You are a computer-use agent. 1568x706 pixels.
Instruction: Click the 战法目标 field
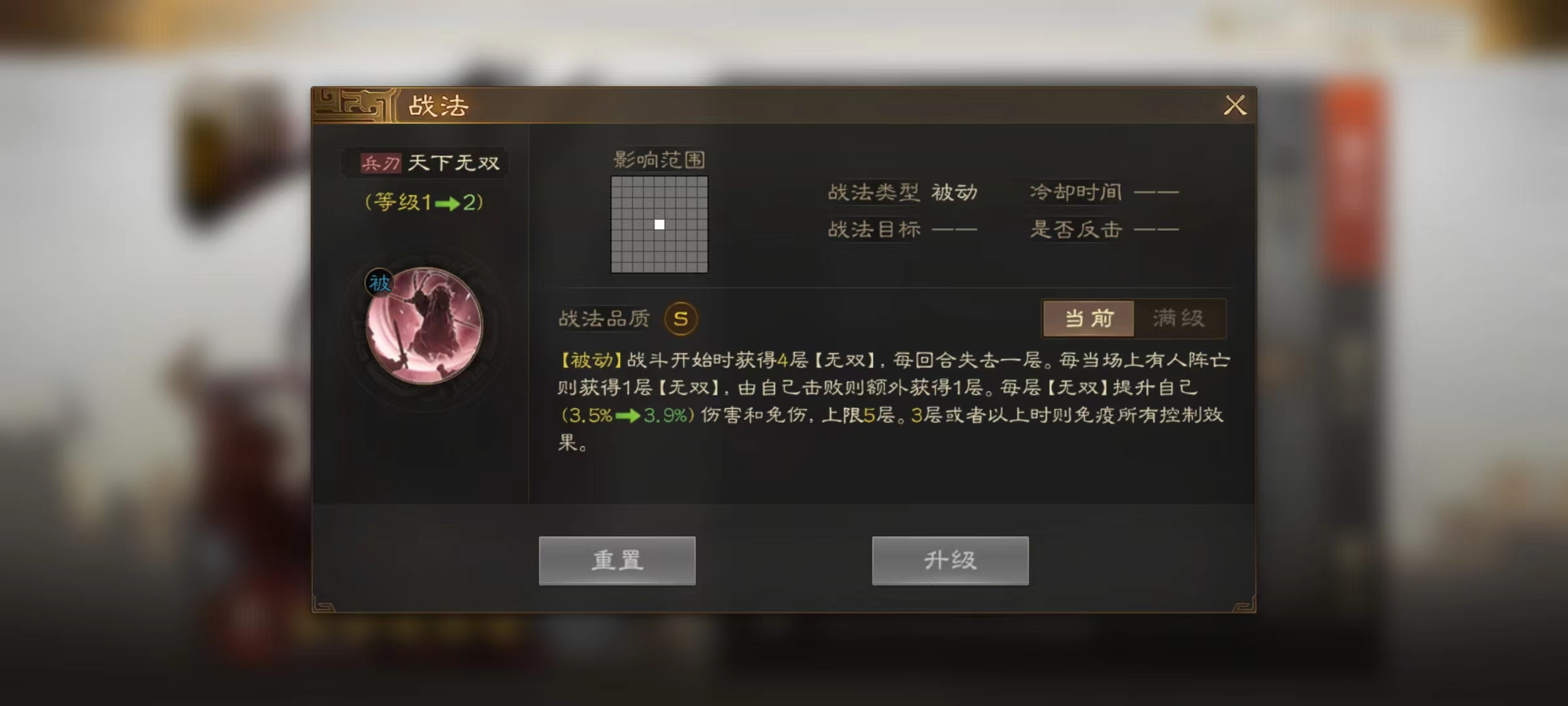point(902,229)
